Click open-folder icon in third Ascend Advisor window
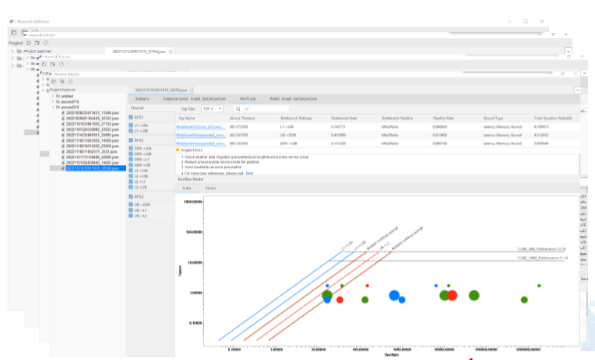 coord(53,64)
